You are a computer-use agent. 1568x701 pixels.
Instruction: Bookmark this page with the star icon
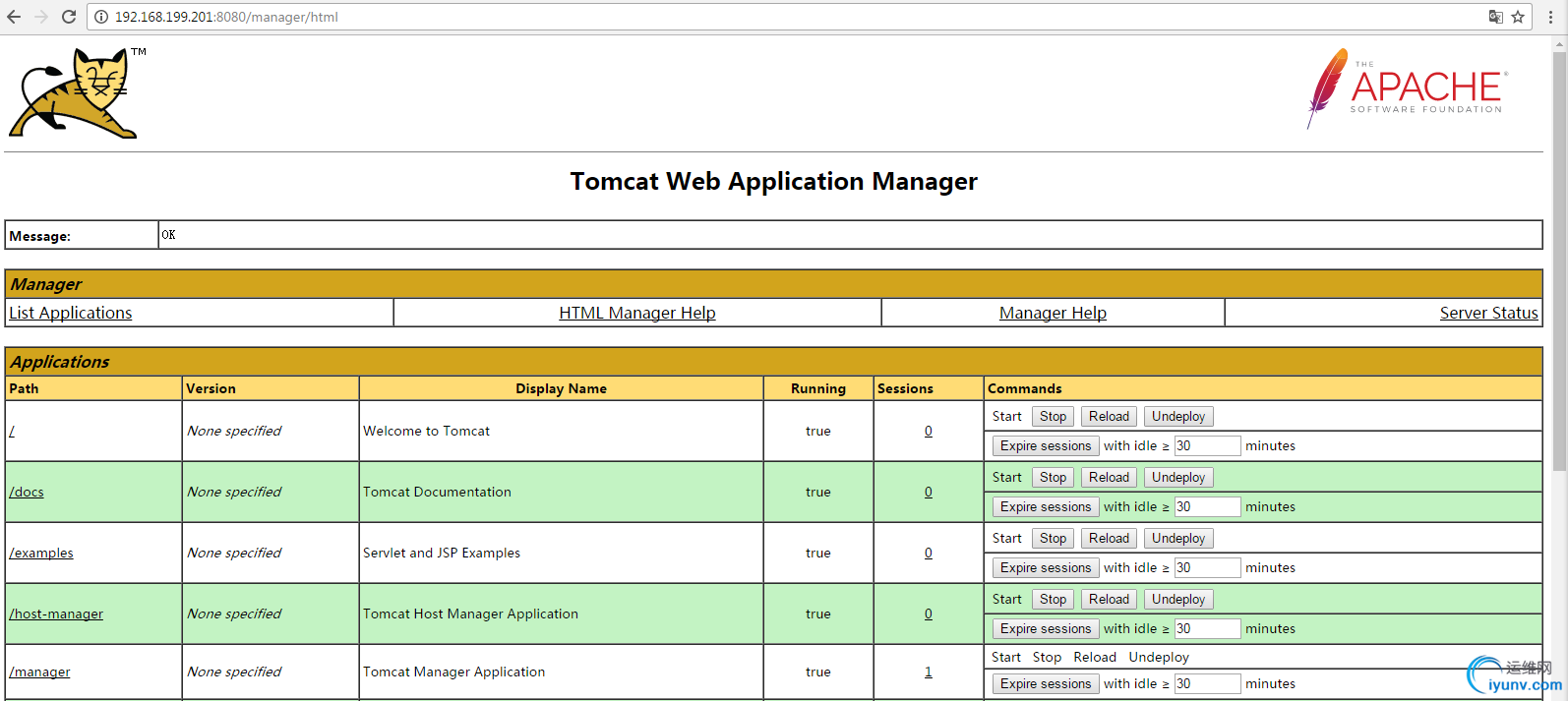tap(1518, 17)
